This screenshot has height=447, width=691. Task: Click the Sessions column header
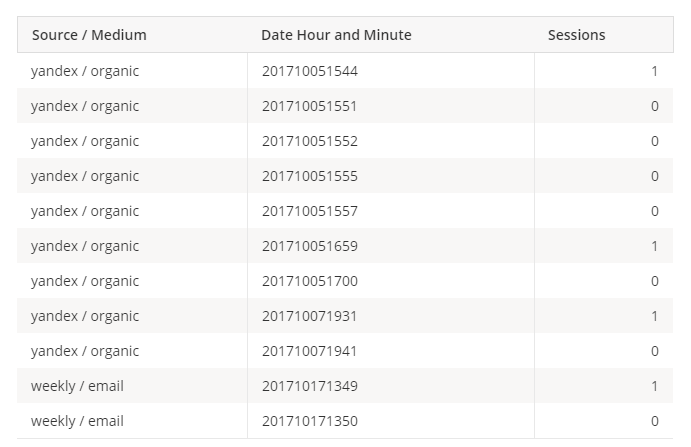[576, 35]
